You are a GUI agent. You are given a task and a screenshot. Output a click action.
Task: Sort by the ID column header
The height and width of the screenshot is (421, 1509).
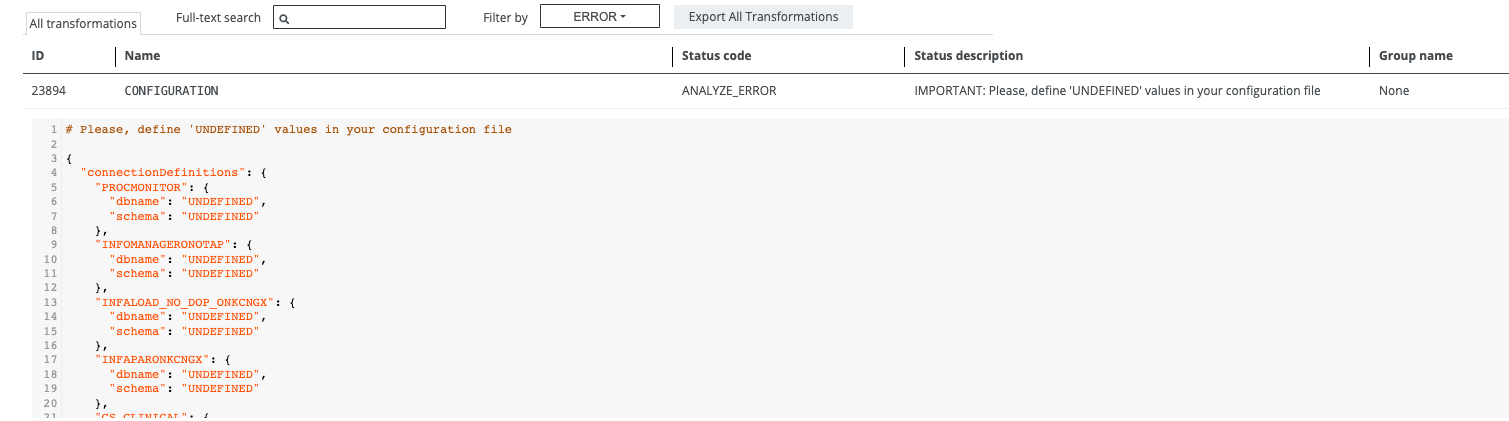coord(39,56)
